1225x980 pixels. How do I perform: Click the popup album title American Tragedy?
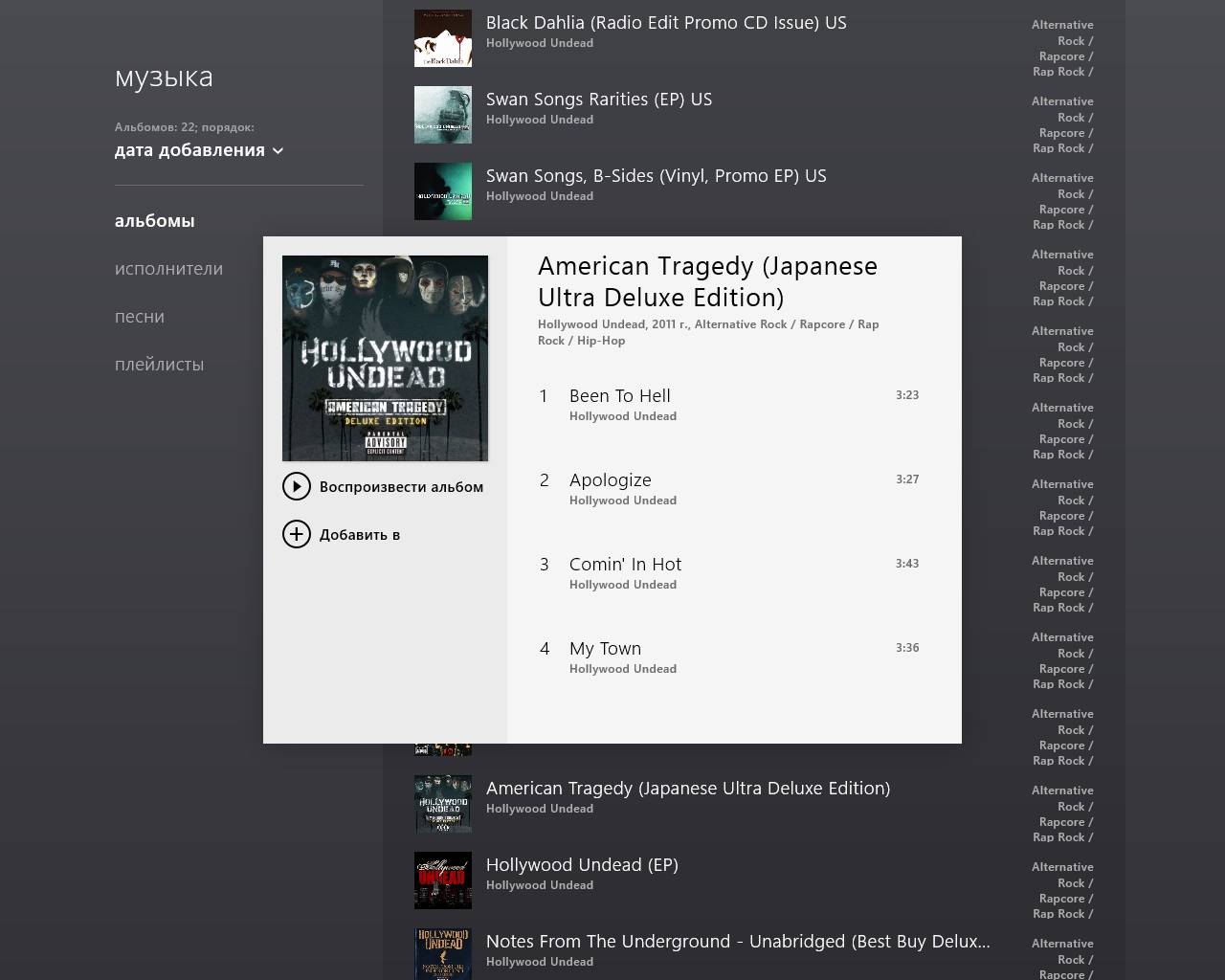coord(707,281)
